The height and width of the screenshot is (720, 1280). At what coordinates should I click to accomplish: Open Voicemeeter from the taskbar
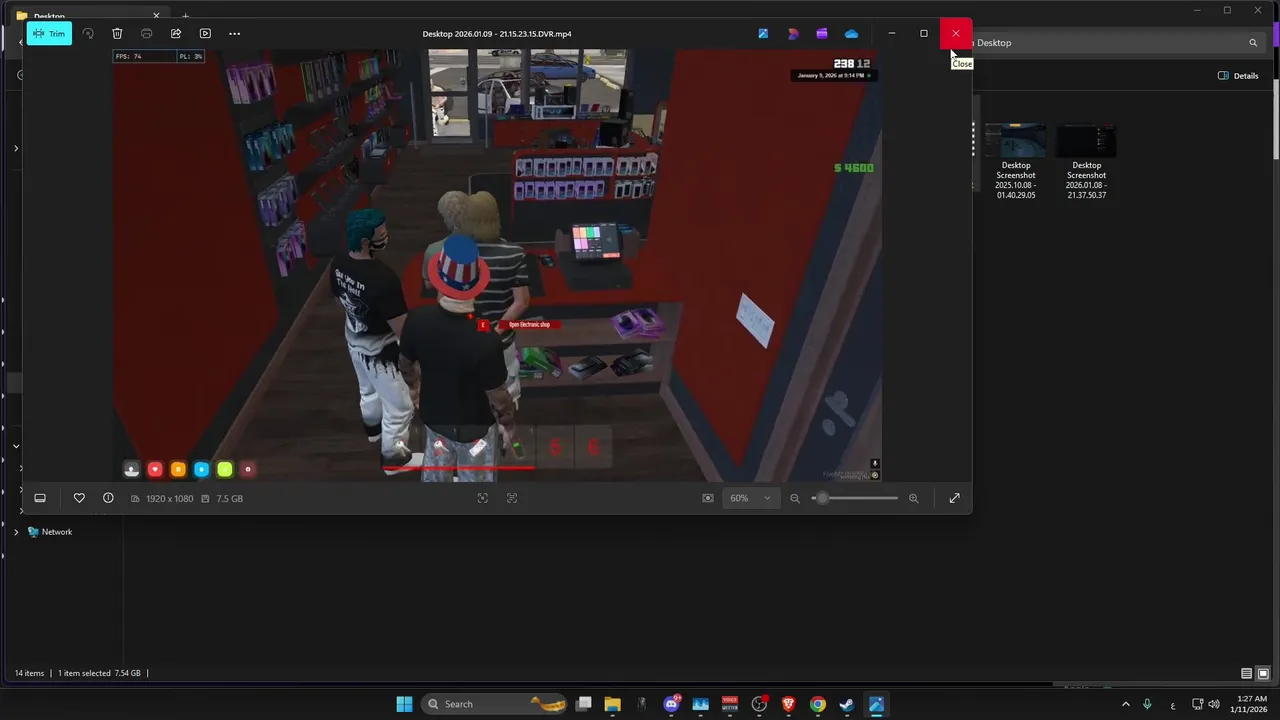(730, 704)
